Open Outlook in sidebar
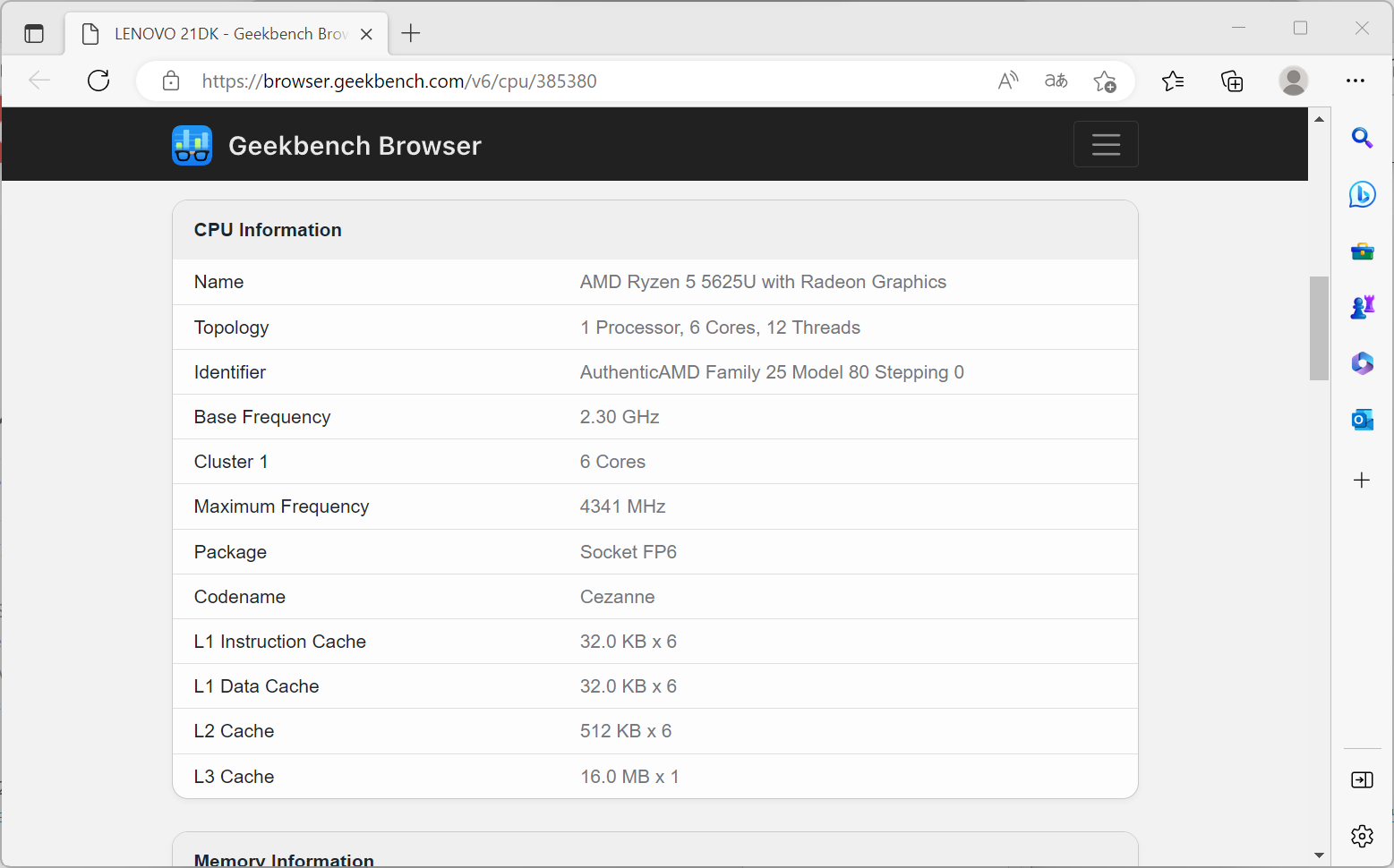 (x=1362, y=420)
